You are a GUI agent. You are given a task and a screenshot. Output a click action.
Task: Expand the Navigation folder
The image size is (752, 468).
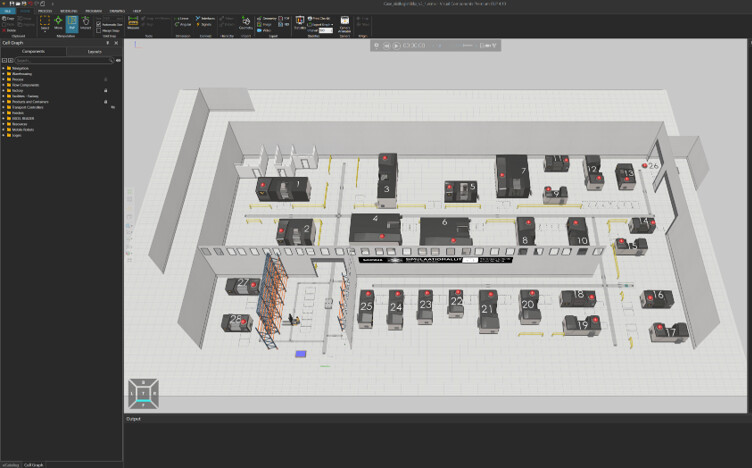(x=3, y=68)
